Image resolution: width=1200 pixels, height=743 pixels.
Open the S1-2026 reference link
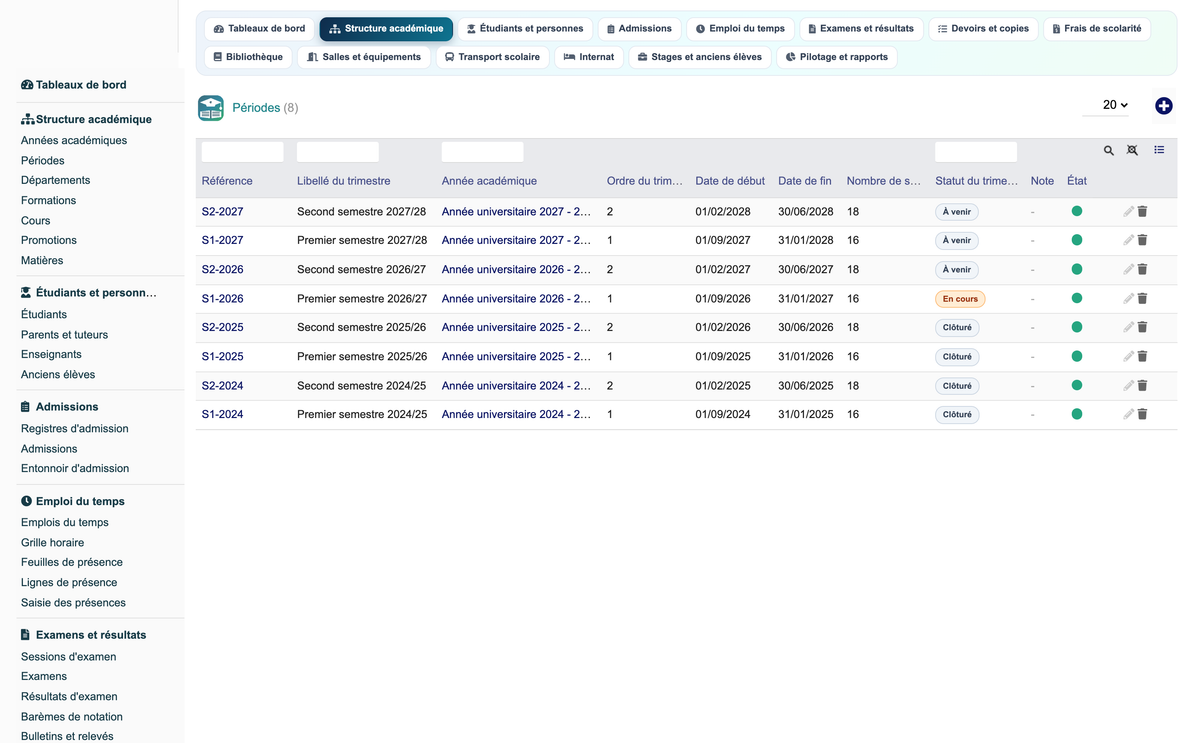pyautogui.click(x=222, y=299)
